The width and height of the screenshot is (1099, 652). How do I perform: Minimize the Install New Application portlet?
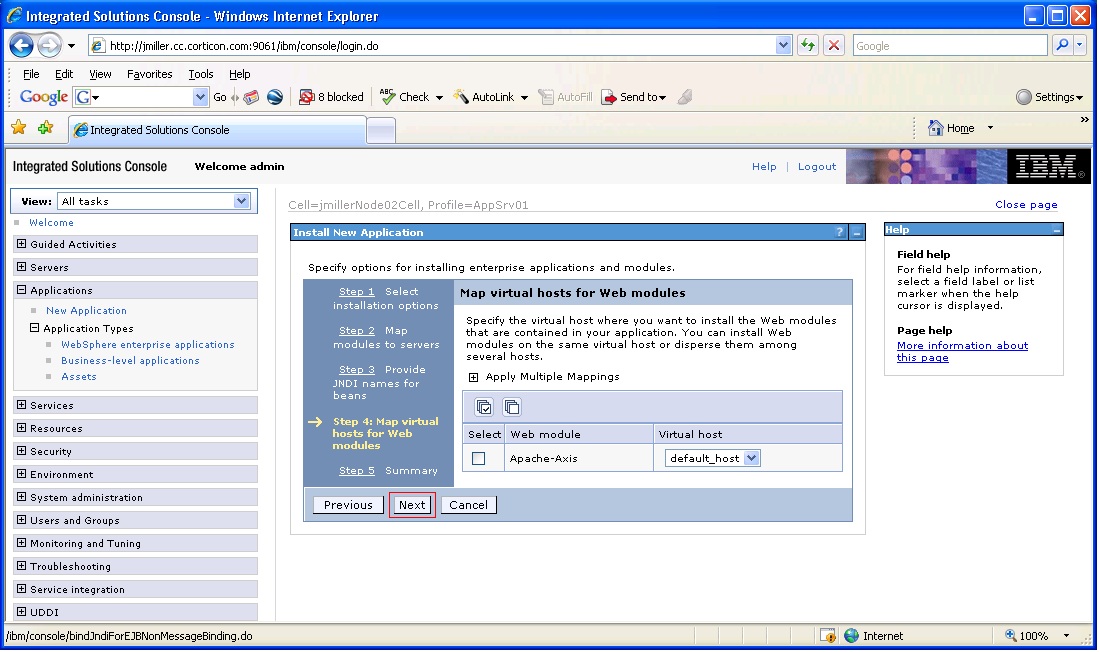tap(856, 232)
